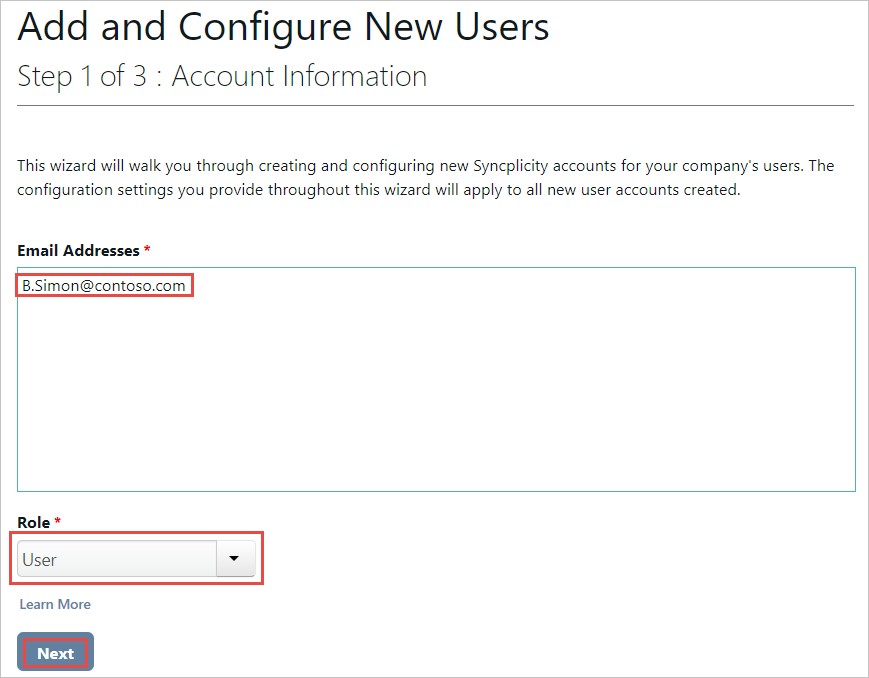Click the red asterisk beside Email Addresses
Viewport: 869px width, 678px height.
(147, 250)
